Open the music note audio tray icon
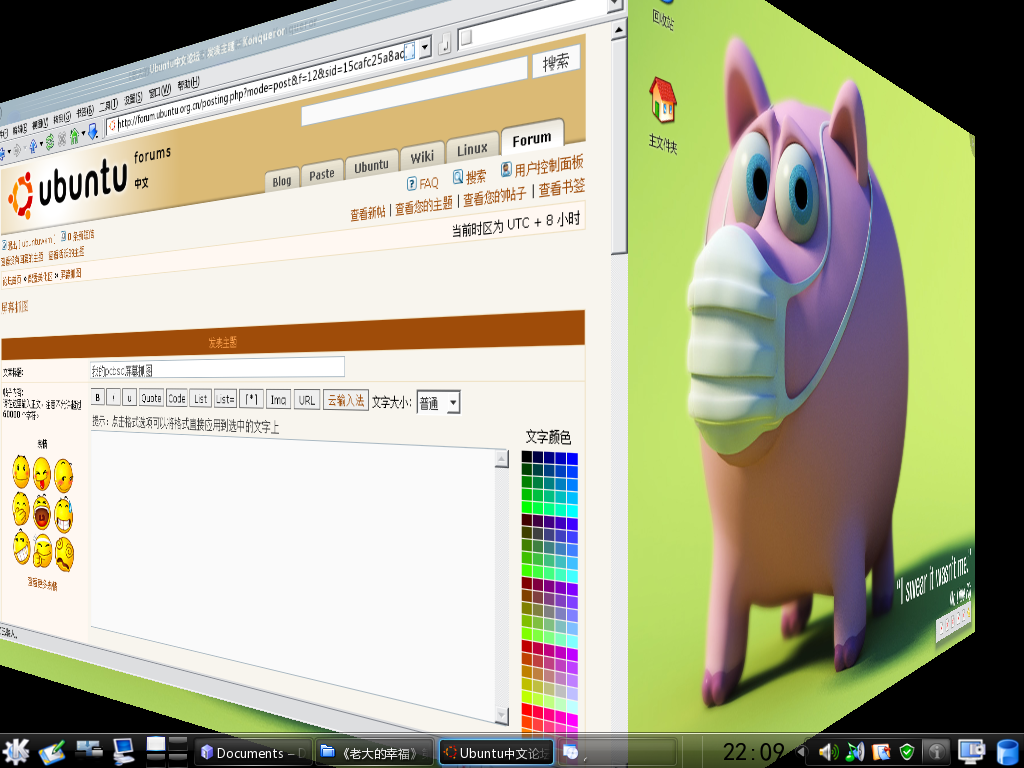 pyautogui.click(x=854, y=752)
